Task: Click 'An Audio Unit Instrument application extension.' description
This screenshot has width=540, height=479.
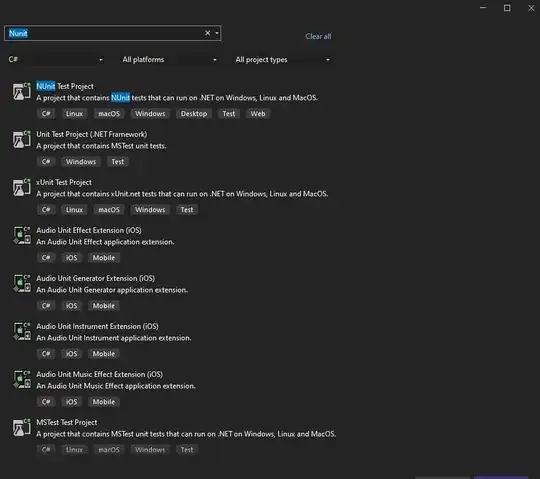Action: (114, 338)
